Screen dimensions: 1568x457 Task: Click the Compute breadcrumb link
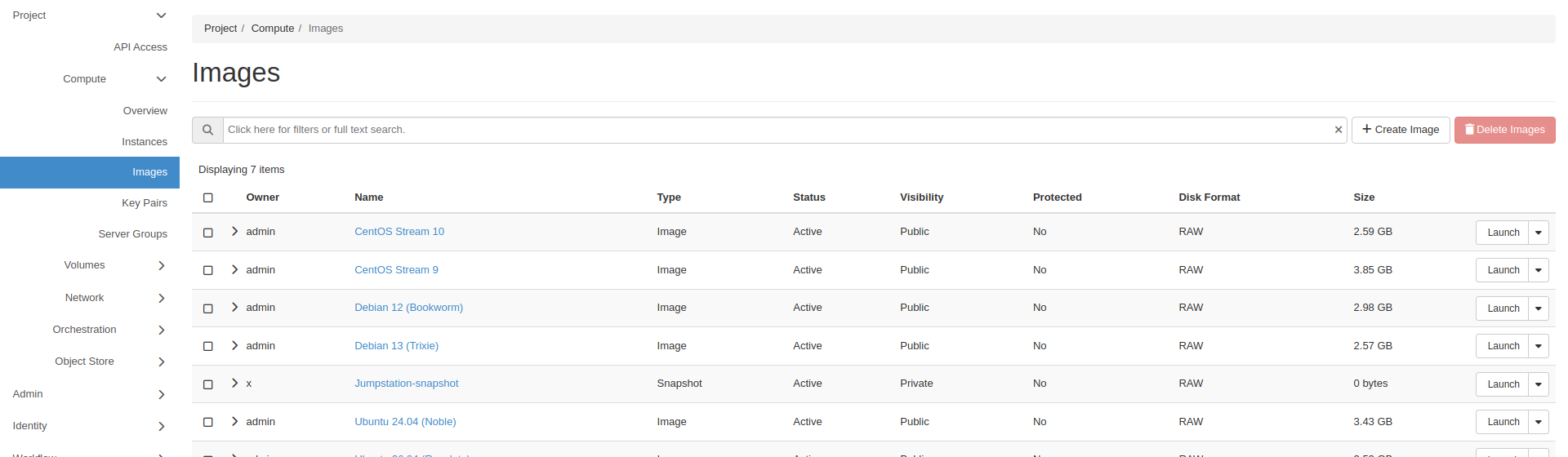click(x=273, y=29)
